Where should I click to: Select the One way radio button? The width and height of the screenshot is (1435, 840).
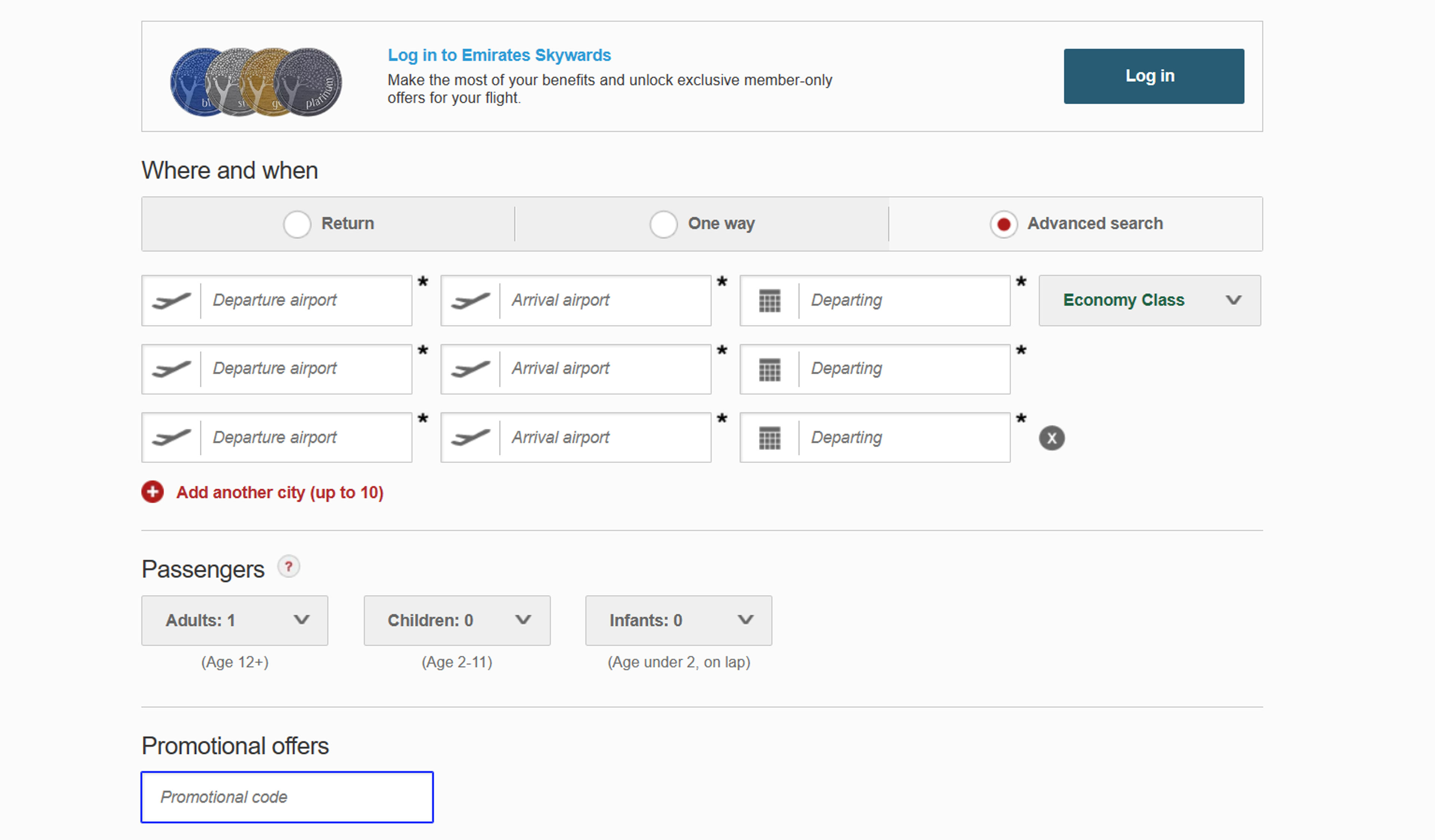(x=663, y=224)
